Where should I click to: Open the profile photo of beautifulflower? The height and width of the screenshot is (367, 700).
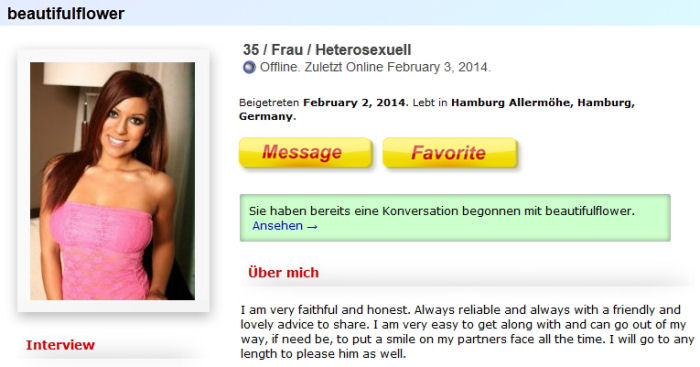click(x=112, y=181)
